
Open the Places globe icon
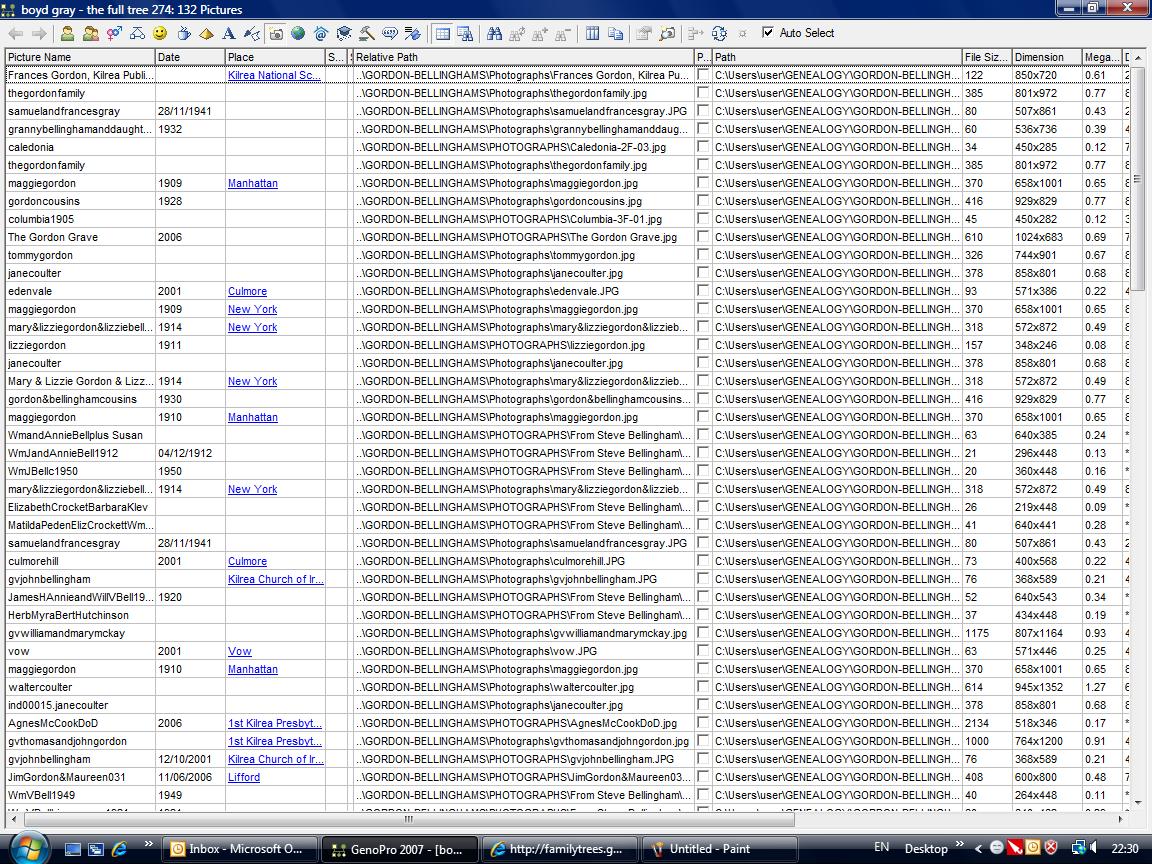point(298,34)
